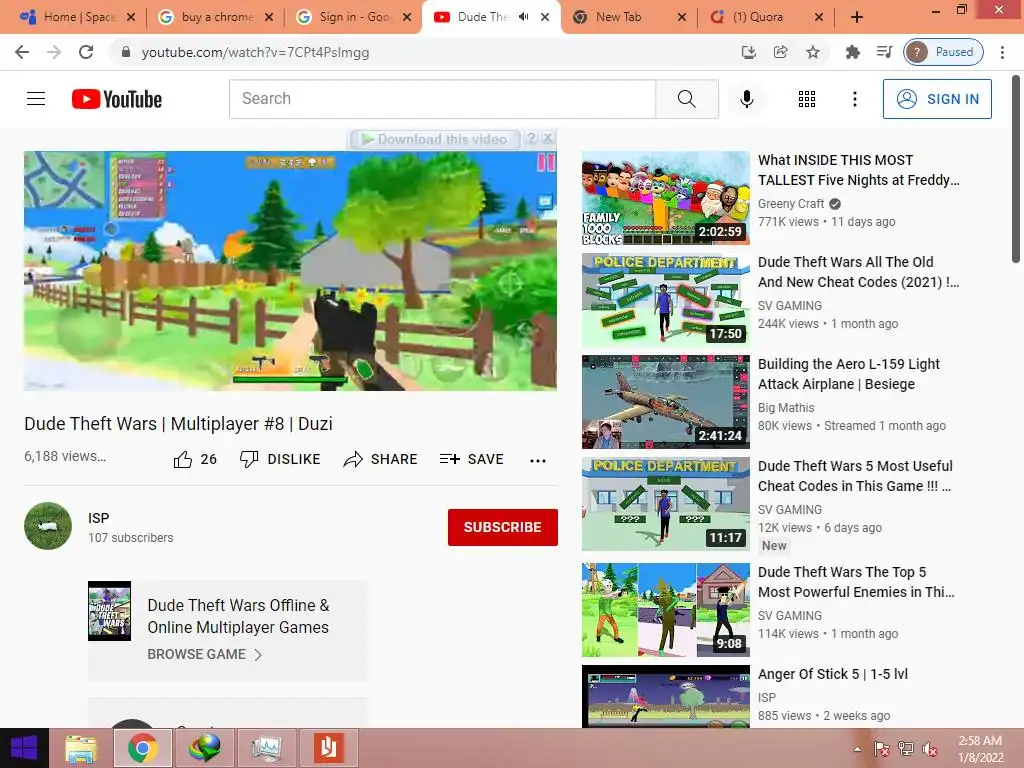Image resolution: width=1024 pixels, height=768 pixels.
Task: Open a new browser tab
Action: click(x=857, y=17)
